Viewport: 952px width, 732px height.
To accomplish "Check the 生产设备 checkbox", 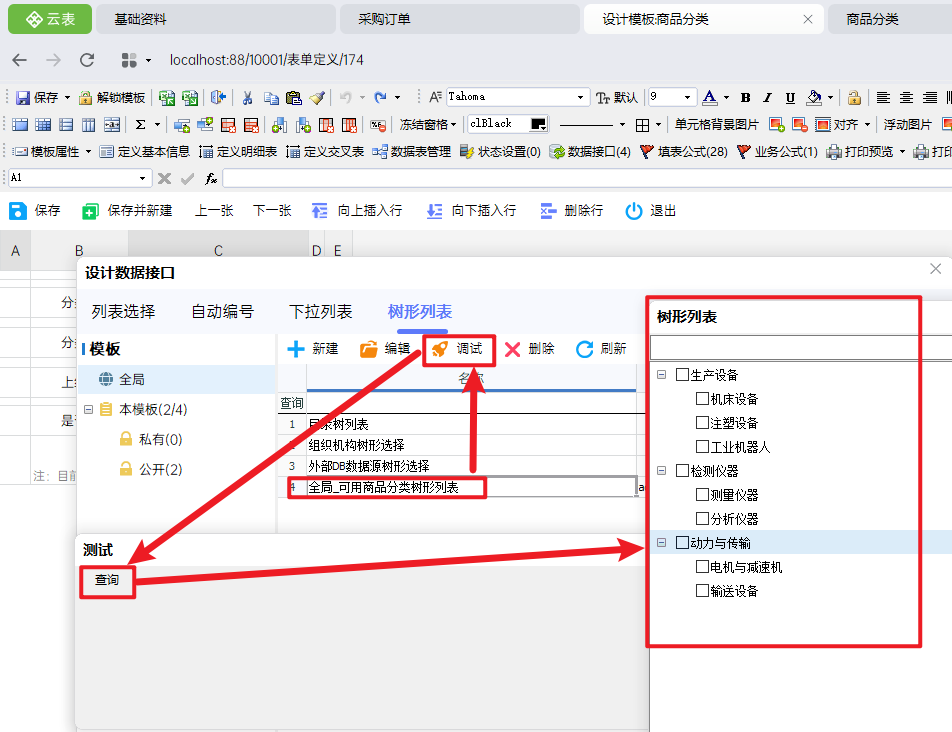I will 682,374.
